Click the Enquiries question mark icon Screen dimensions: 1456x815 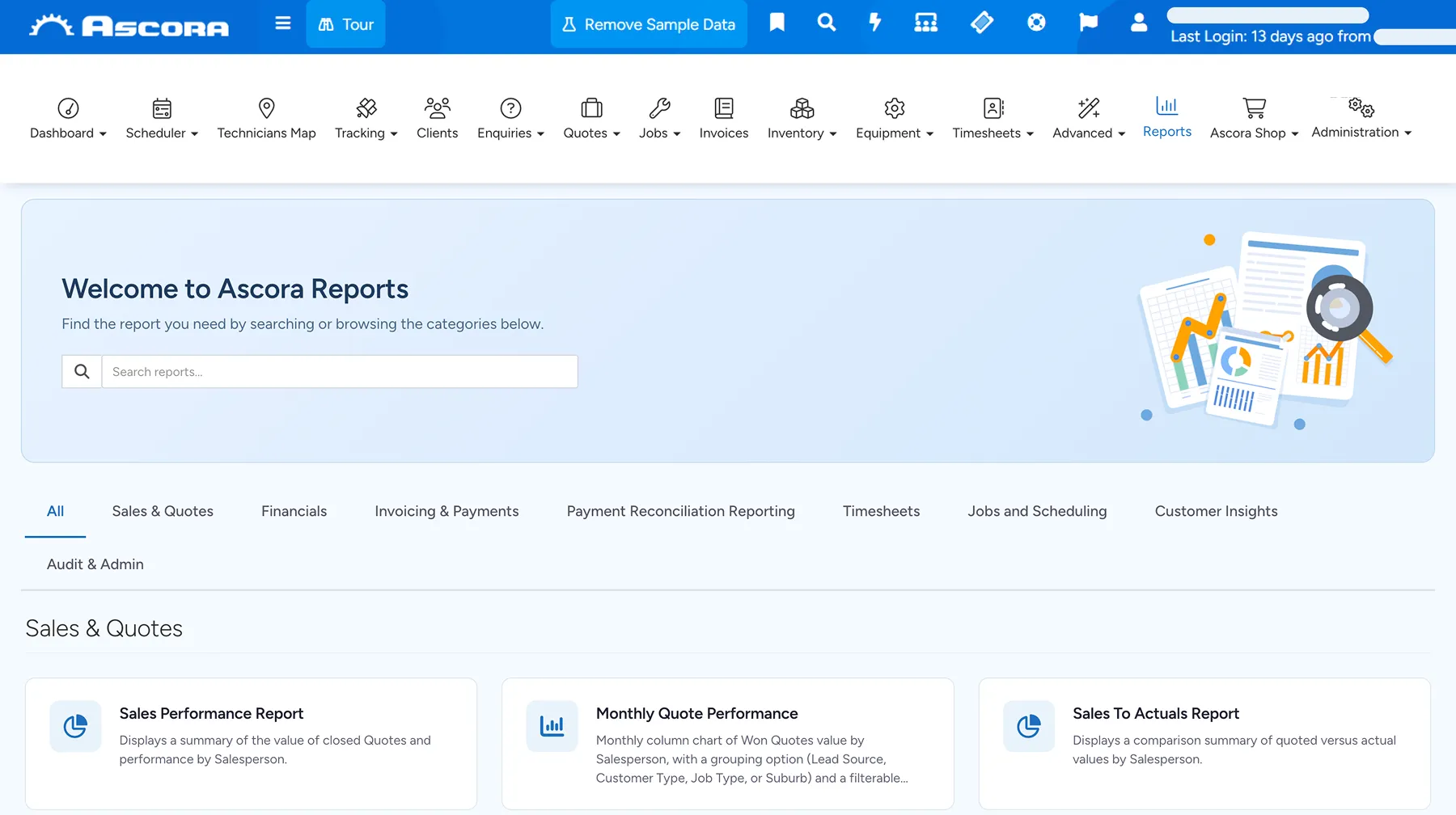tap(510, 108)
